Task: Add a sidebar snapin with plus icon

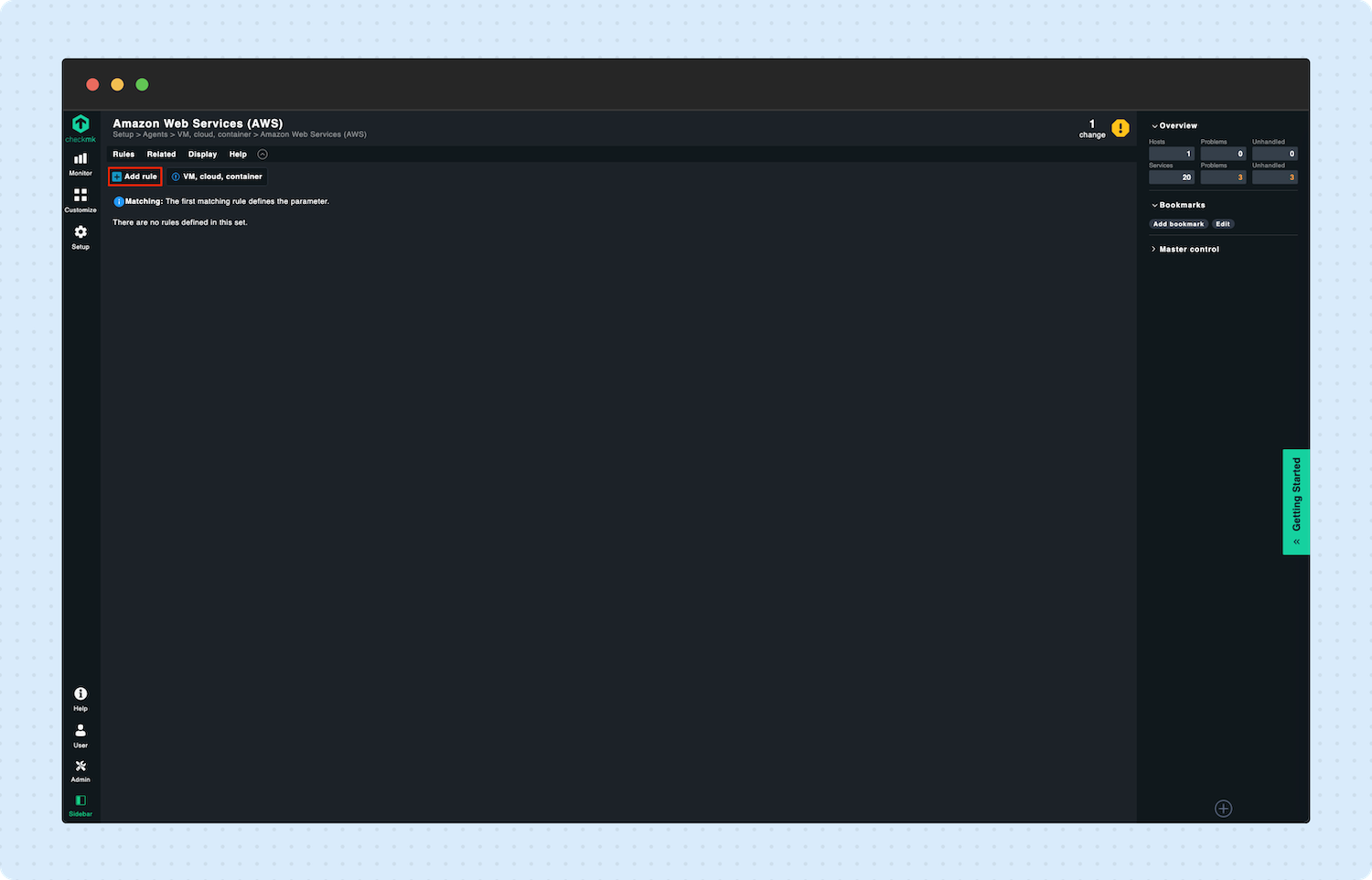Action: click(x=1223, y=809)
